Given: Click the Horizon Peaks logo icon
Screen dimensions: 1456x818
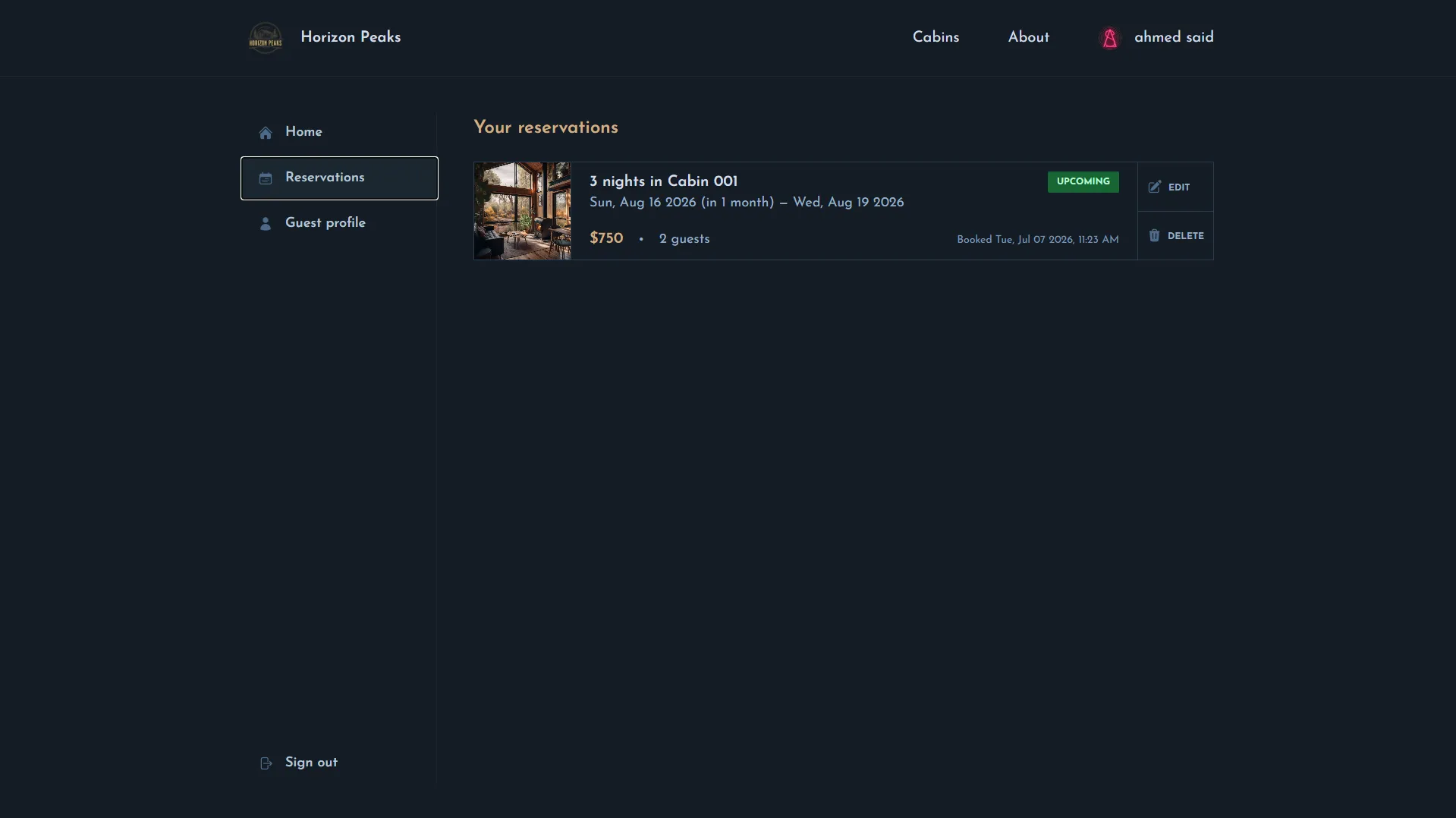Looking at the screenshot, I should (x=266, y=37).
